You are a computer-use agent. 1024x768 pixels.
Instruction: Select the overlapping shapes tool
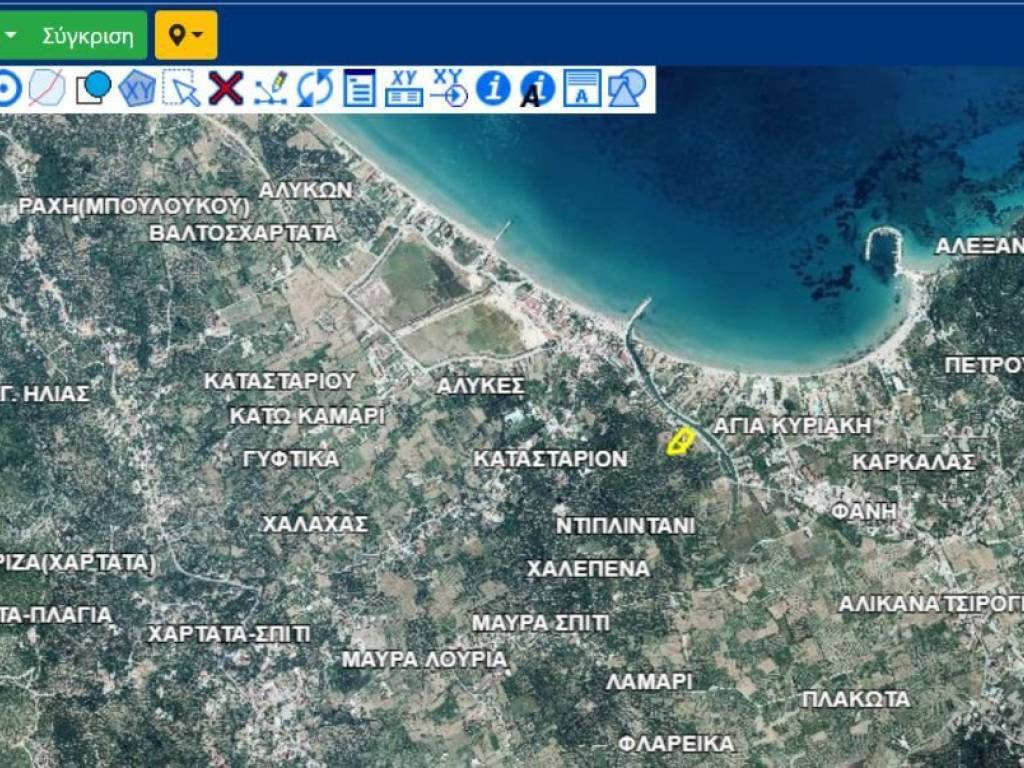click(627, 89)
